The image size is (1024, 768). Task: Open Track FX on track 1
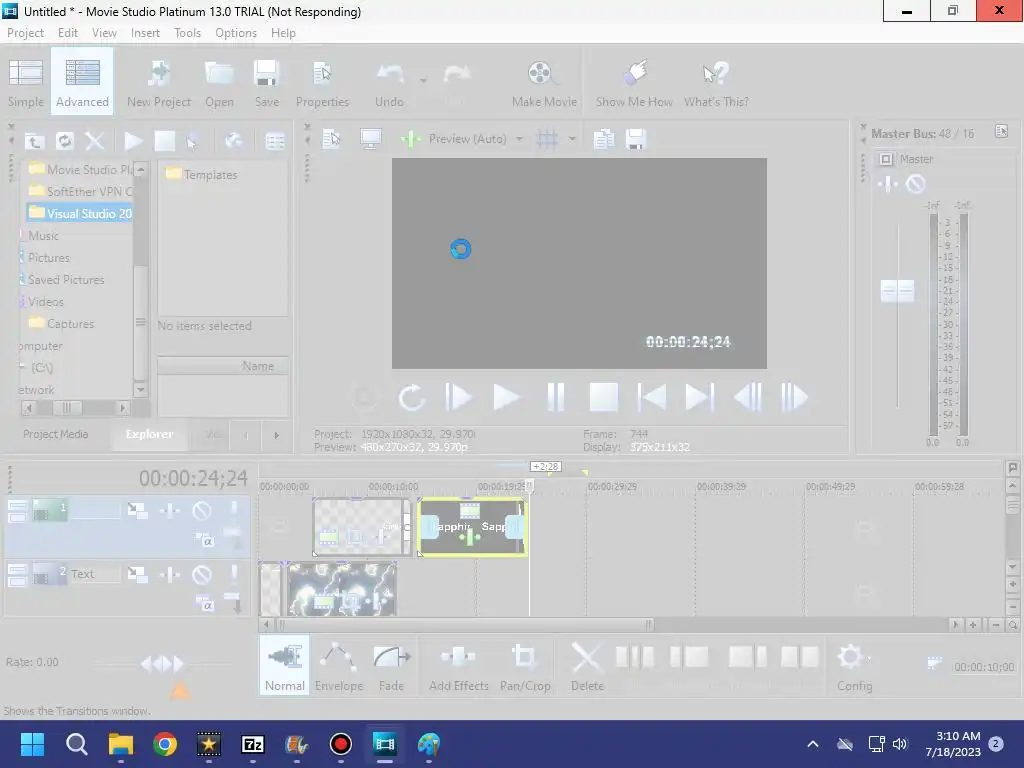coord(170,510)
